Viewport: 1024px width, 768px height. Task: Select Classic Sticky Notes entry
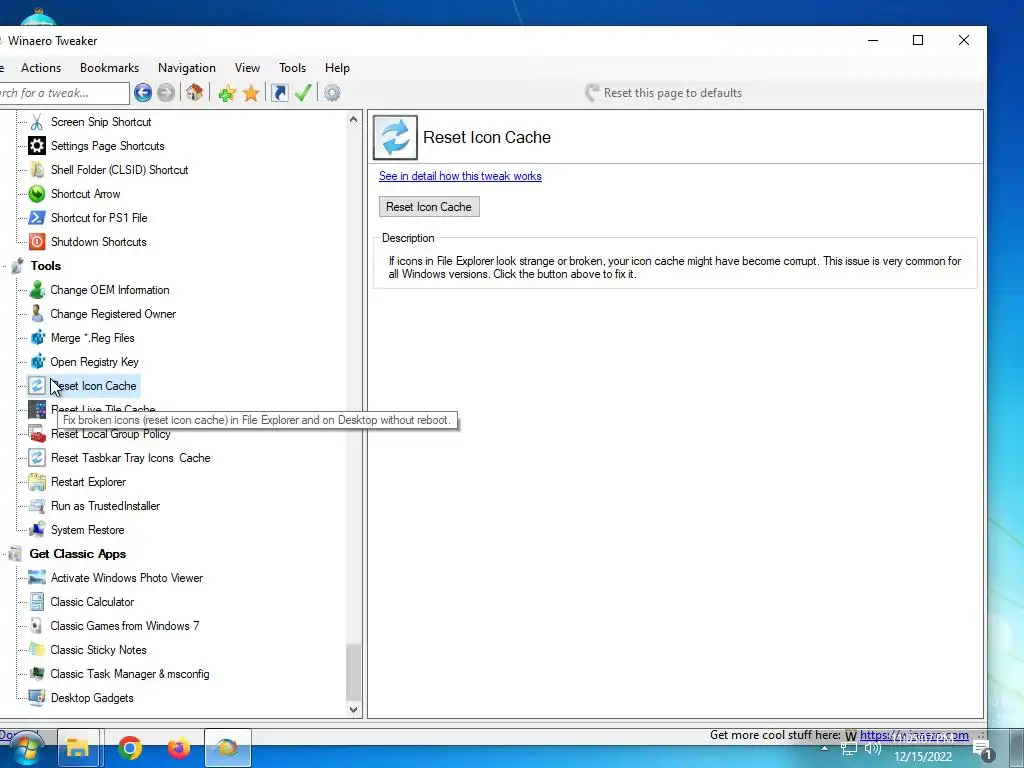coord(99,650)
